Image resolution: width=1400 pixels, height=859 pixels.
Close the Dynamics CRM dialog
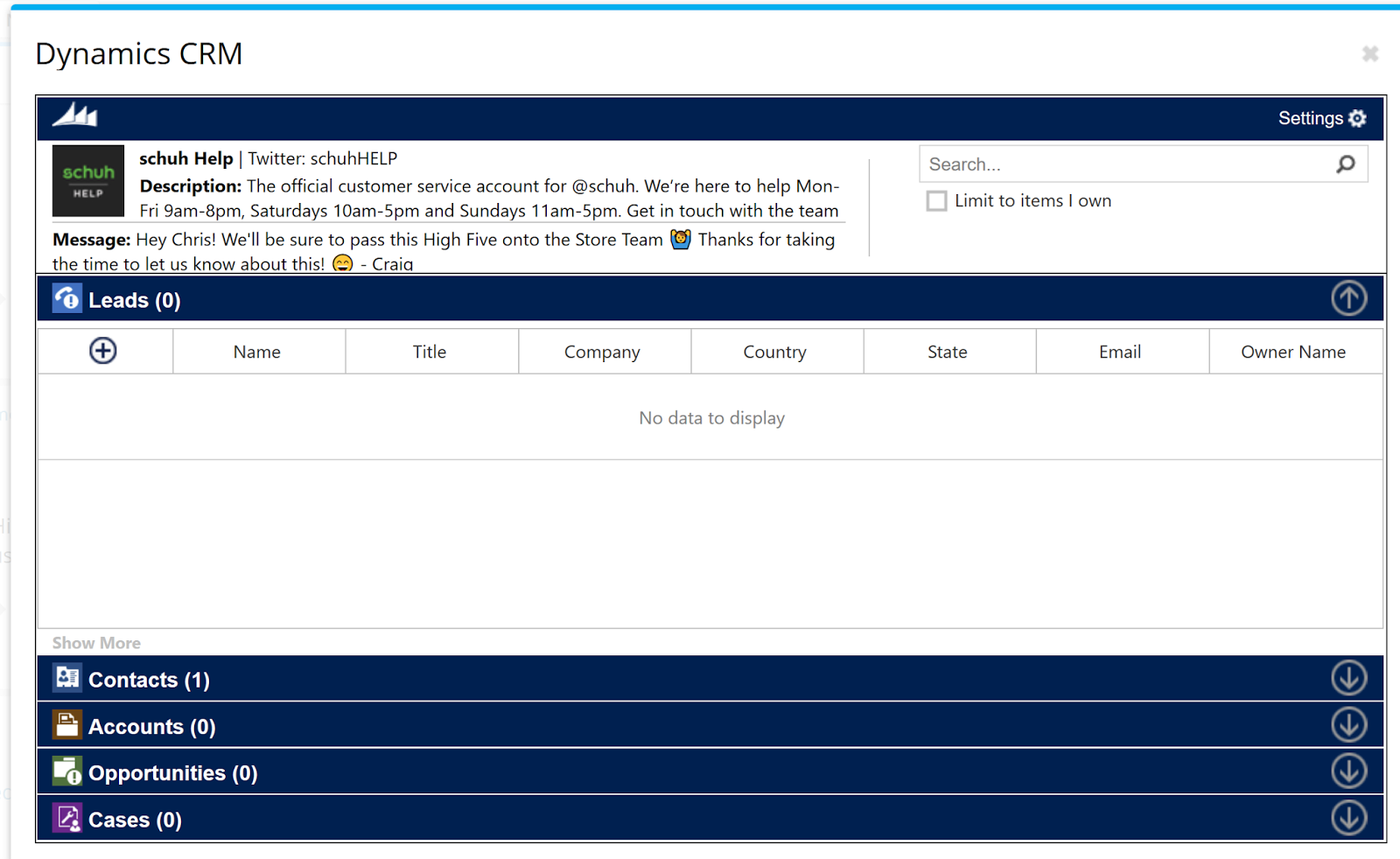tap(1370, 54)
